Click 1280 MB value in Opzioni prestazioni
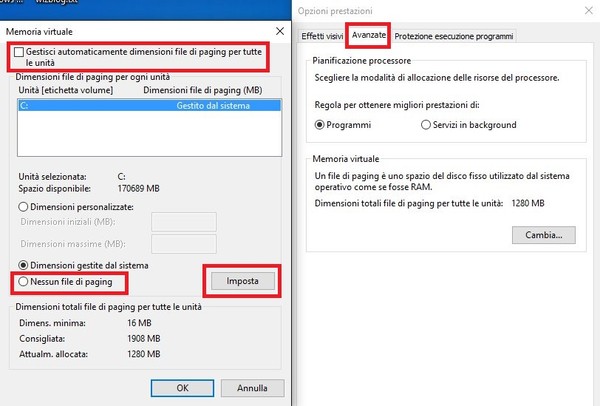Screen dimensions: 600x406 528,203
